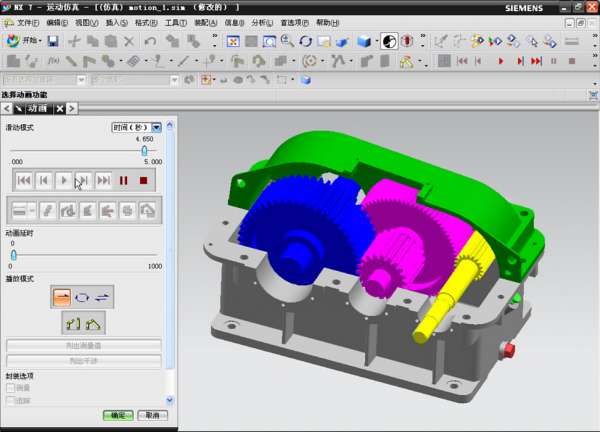Click toolbar gray stop square
Viewport: 600px width, 432px height.
(572, 61)
